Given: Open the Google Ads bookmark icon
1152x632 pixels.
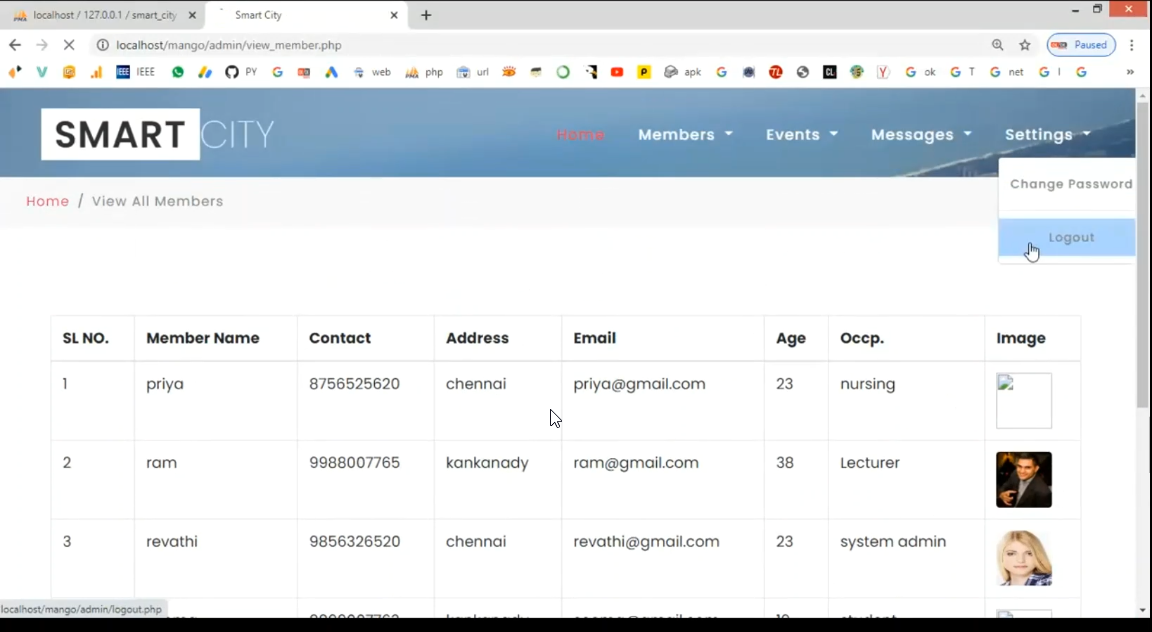Looking at the screenshot, I should click(x=331, y=72).
